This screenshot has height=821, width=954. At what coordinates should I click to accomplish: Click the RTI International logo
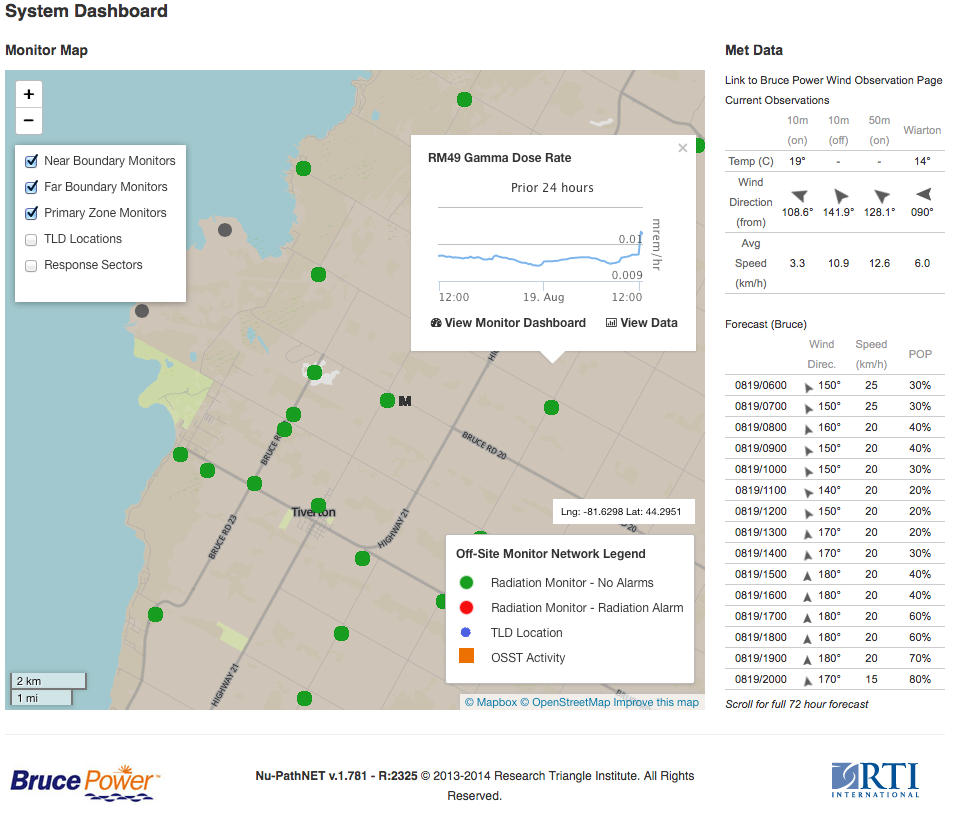pos(875,780)
